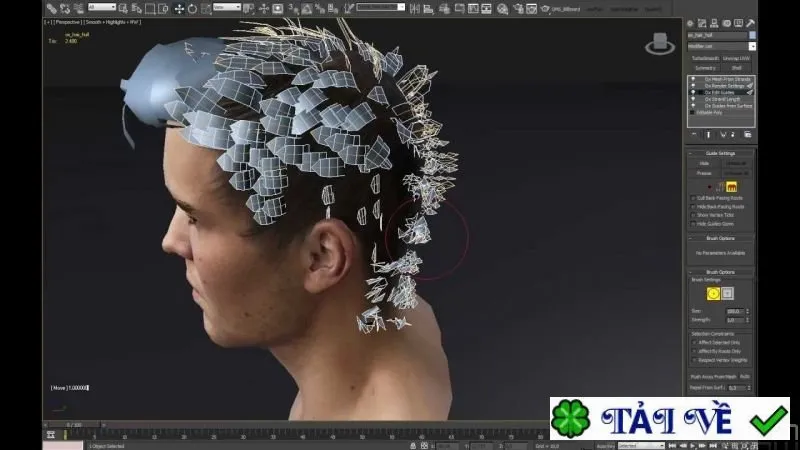Click the ViewCube in the viewport
This screenshot has height=450, width=800.
pos(660,44)
